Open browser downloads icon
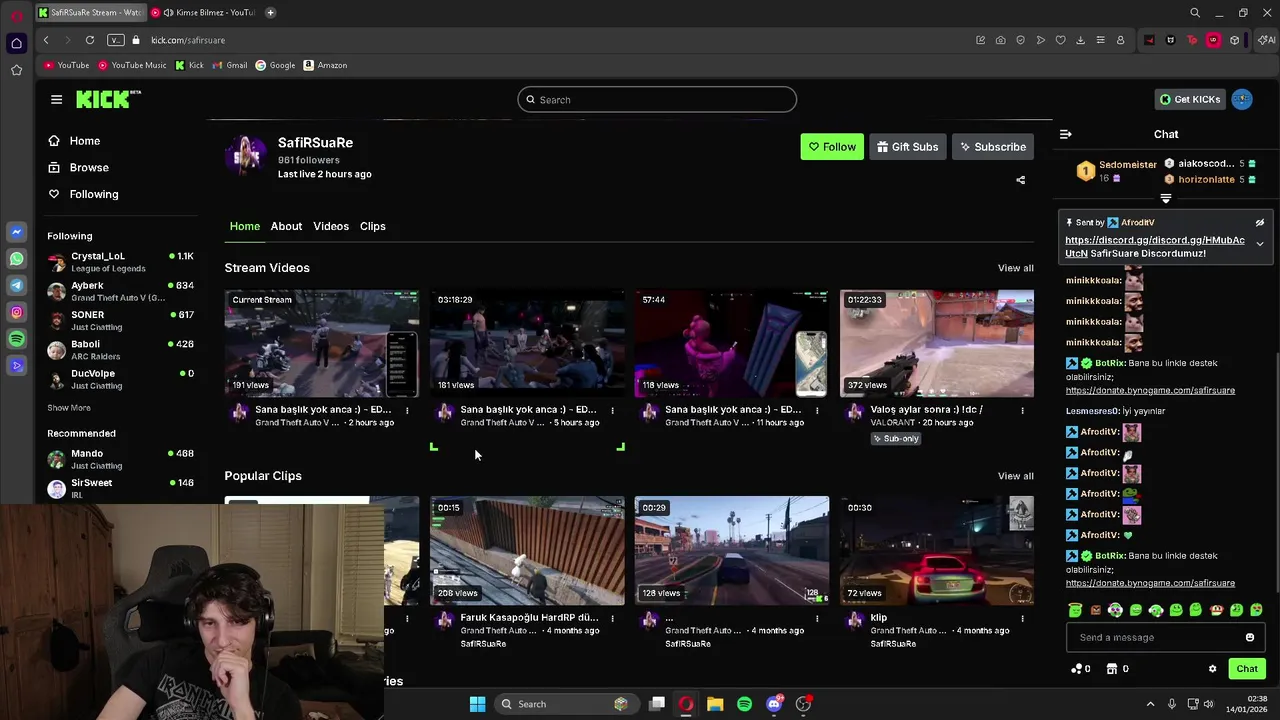 [1080, 40]
